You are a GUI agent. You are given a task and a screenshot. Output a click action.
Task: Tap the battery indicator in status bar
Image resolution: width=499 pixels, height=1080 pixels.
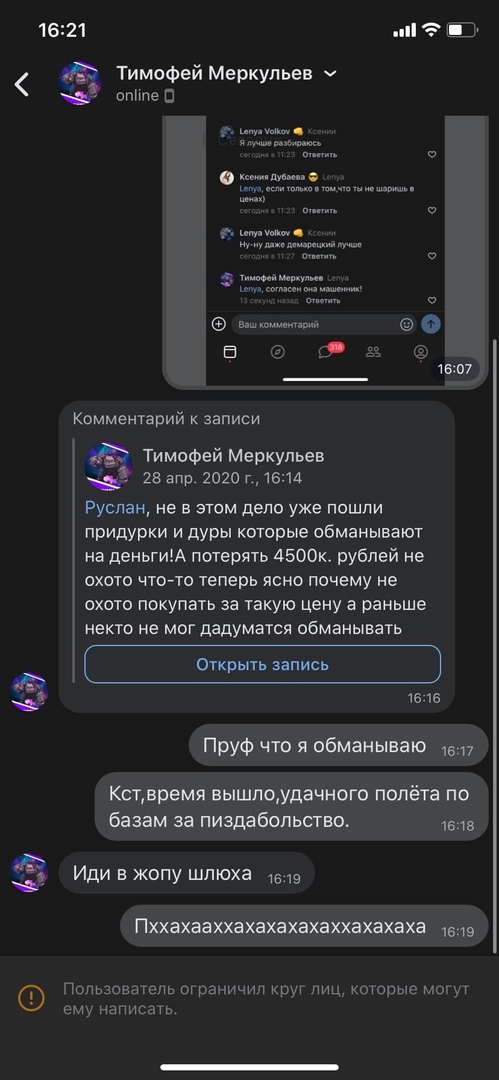click(462, 30)
